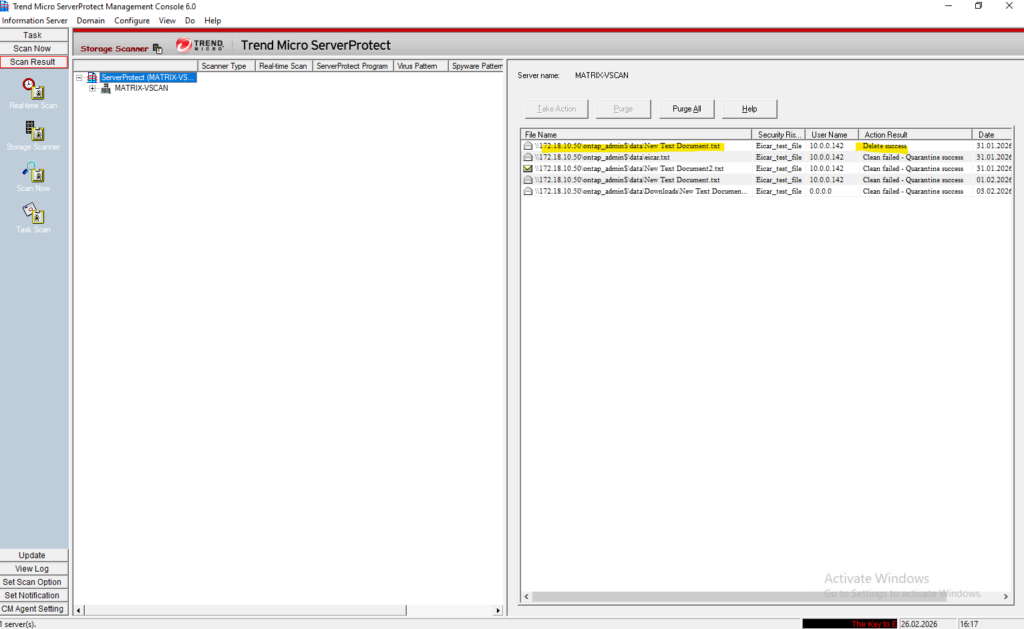Click the Purge All button

pos(686,109)
